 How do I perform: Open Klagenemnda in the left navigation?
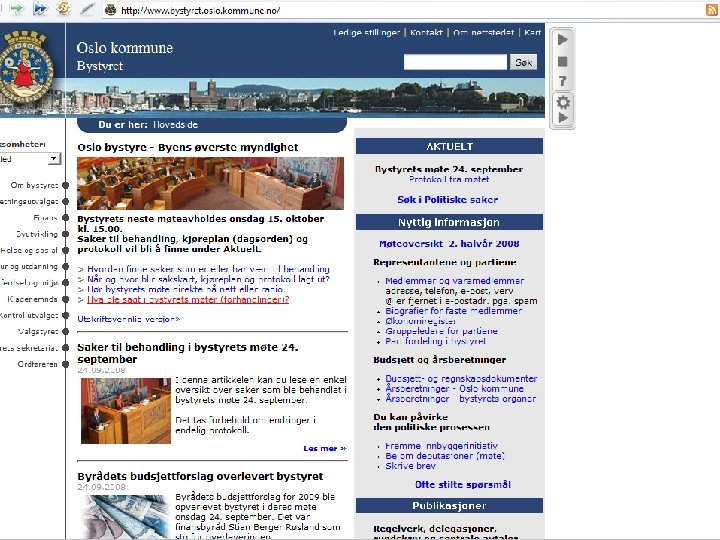coord(32,299)
